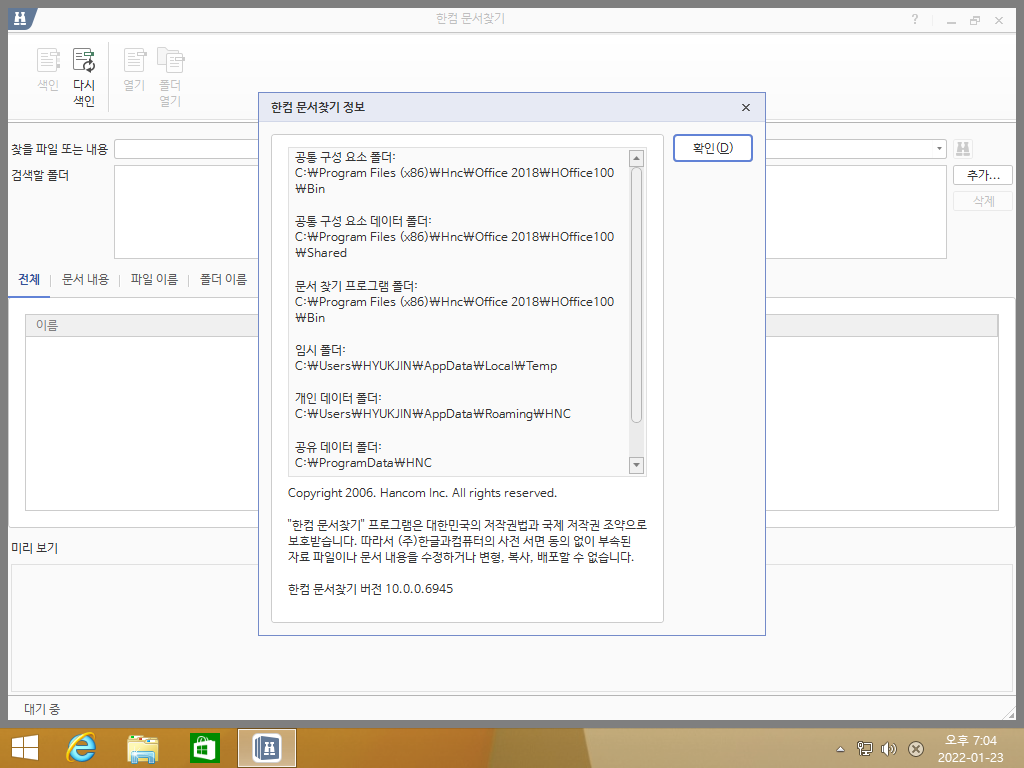This screenshot has width=1024, height=768.
Task: Click the scroll up arrow in the info list
Action: 636,158
